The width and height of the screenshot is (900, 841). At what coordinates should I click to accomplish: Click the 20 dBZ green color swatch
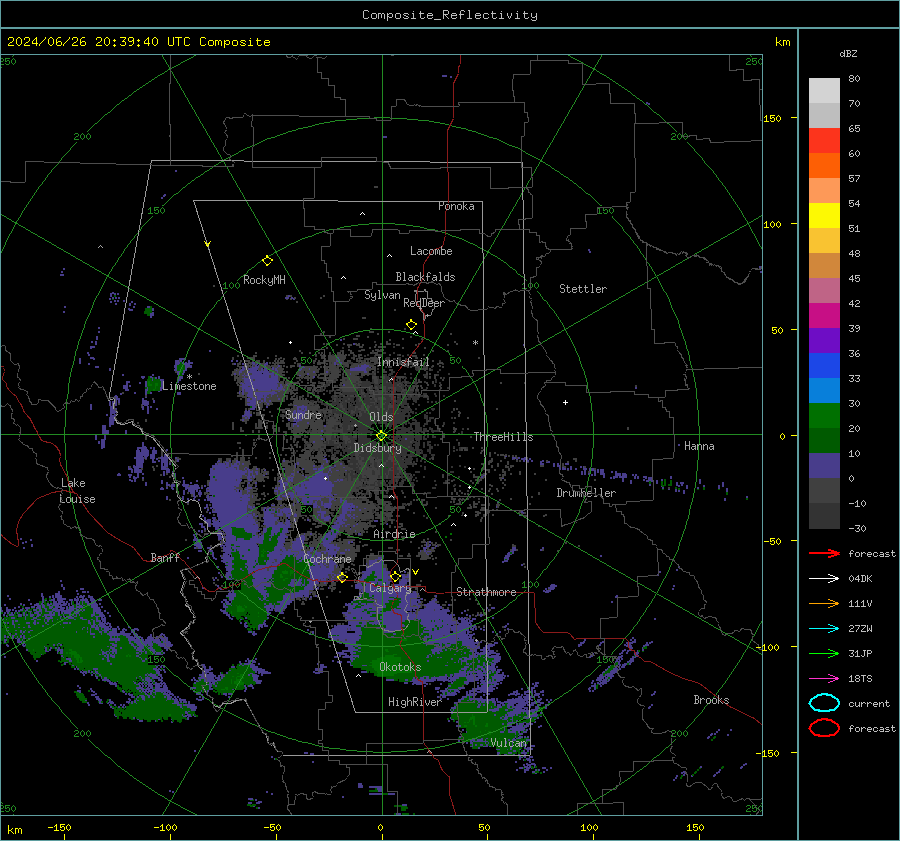coord(824,416)
